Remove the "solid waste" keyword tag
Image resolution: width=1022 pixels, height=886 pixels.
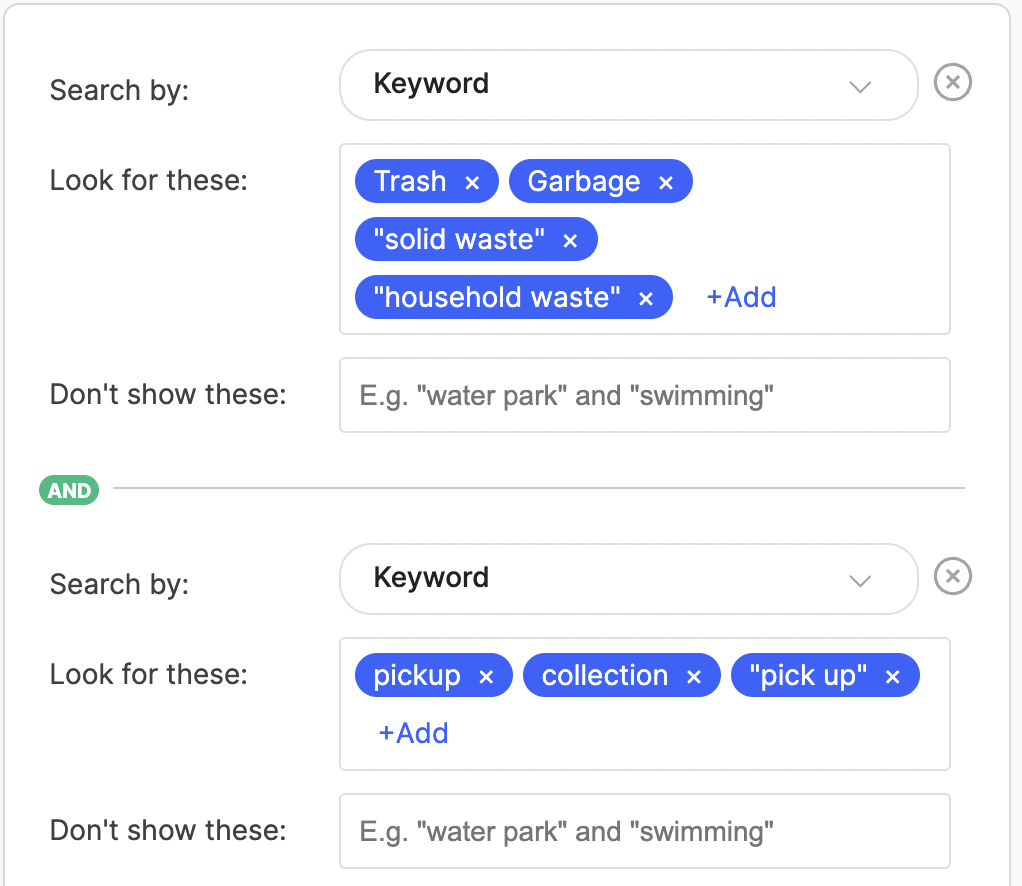(x=570, y=241)
